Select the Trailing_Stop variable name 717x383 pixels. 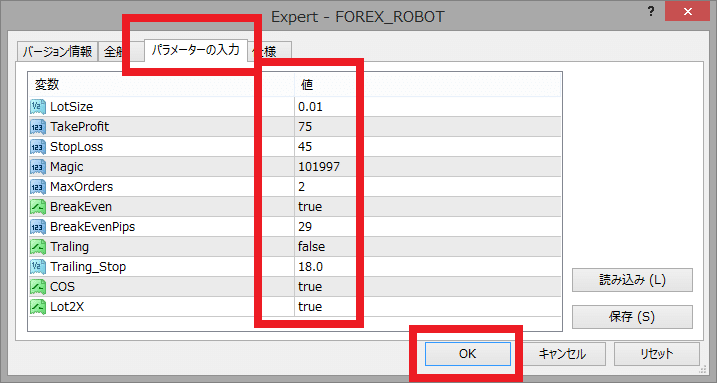[x=88, y=266]
